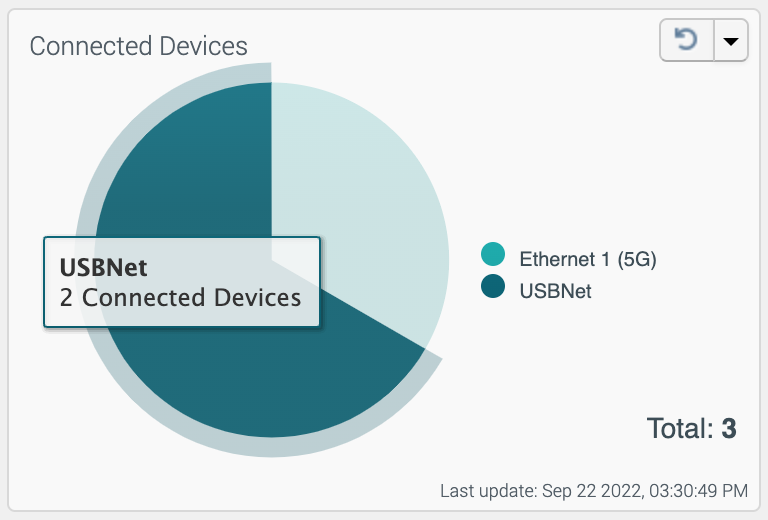Click the "(5G)" text in the legend
Viewport: 768px width, 520px height.
(636, 259)
